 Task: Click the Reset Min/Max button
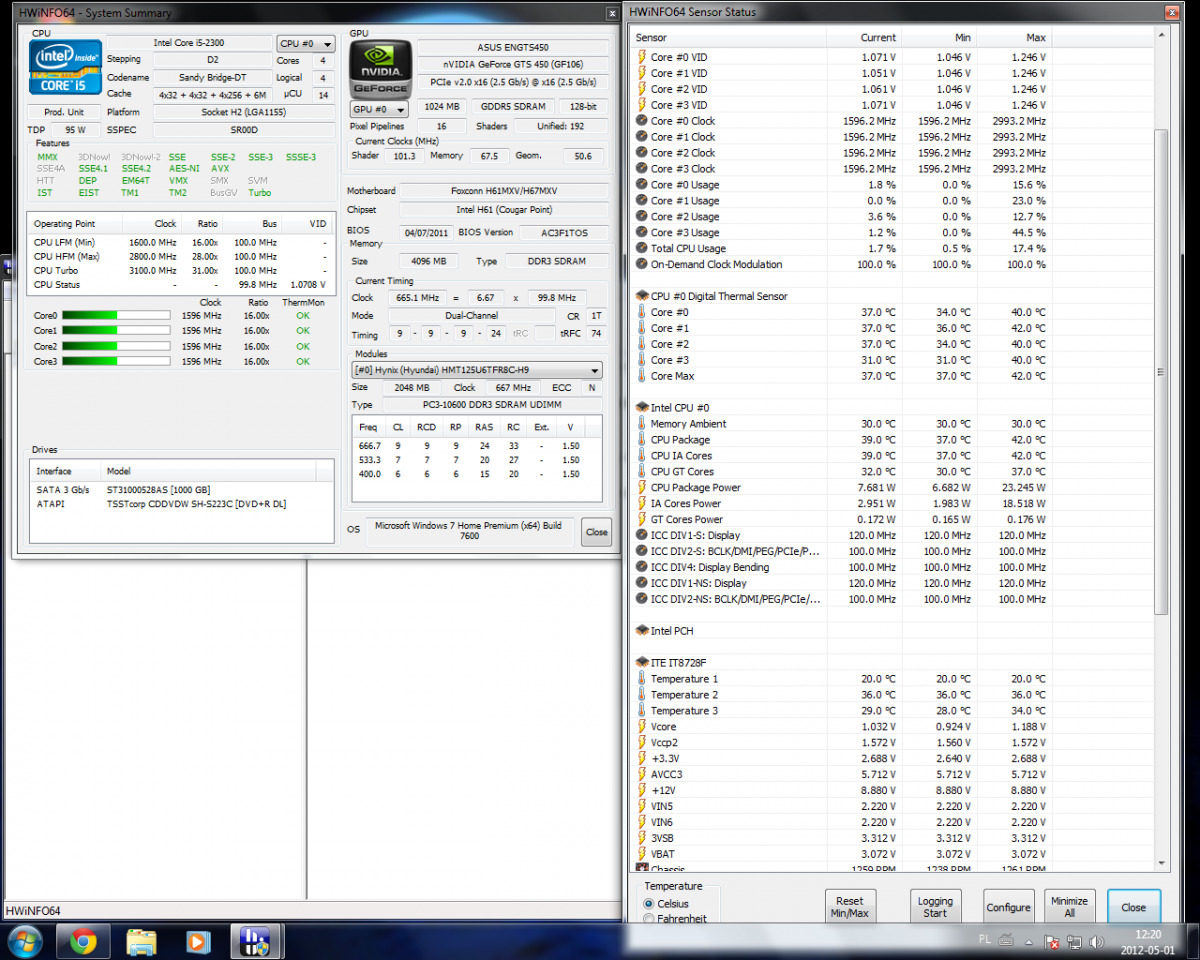[850, 907]
